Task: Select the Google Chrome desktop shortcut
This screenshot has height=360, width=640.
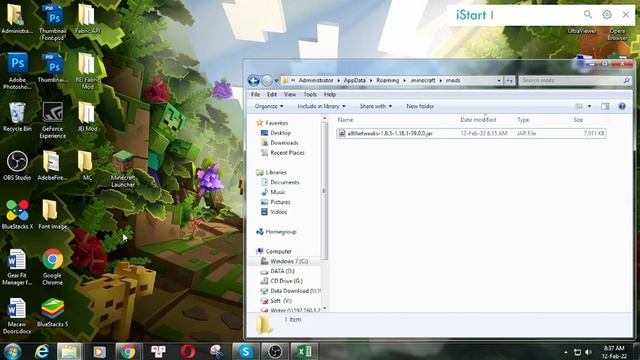Action: pos(53,267)
